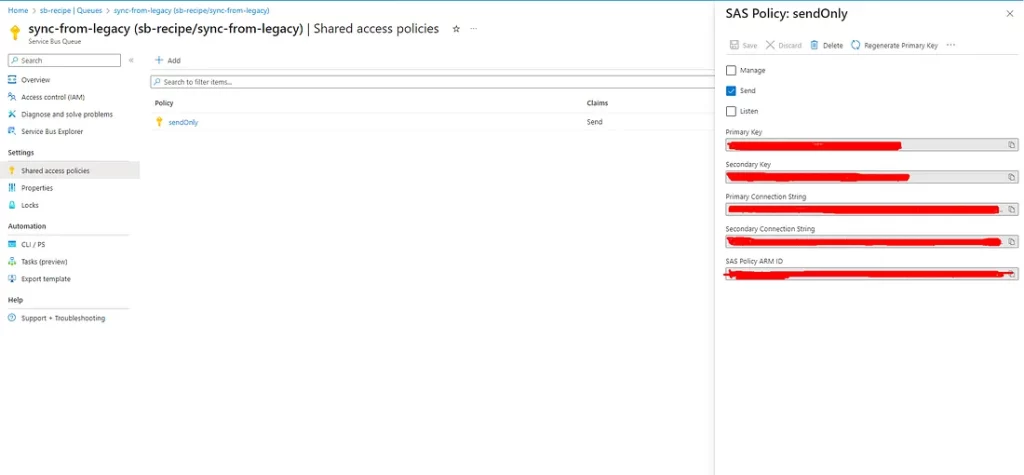Uncheck the Send checkbox

tap(731, 91)
